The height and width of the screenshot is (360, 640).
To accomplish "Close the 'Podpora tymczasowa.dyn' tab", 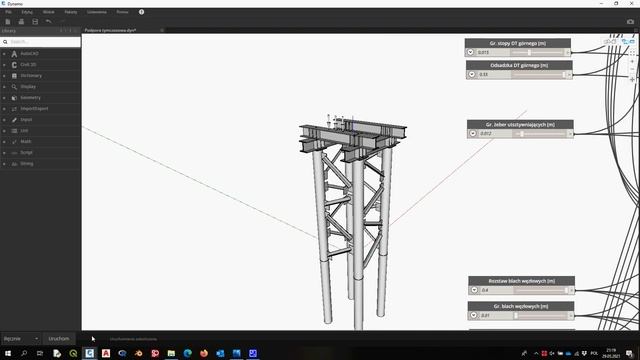I will tap(162, 30).
